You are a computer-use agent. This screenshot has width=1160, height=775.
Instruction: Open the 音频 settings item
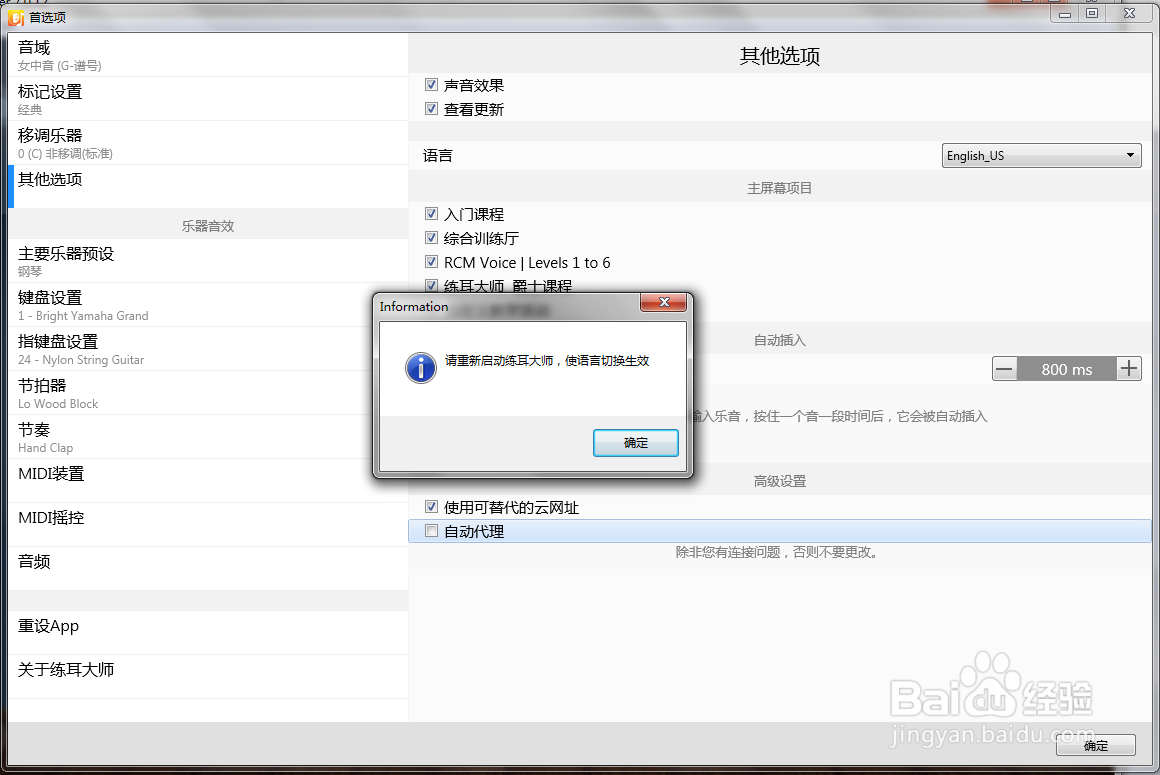209,569
